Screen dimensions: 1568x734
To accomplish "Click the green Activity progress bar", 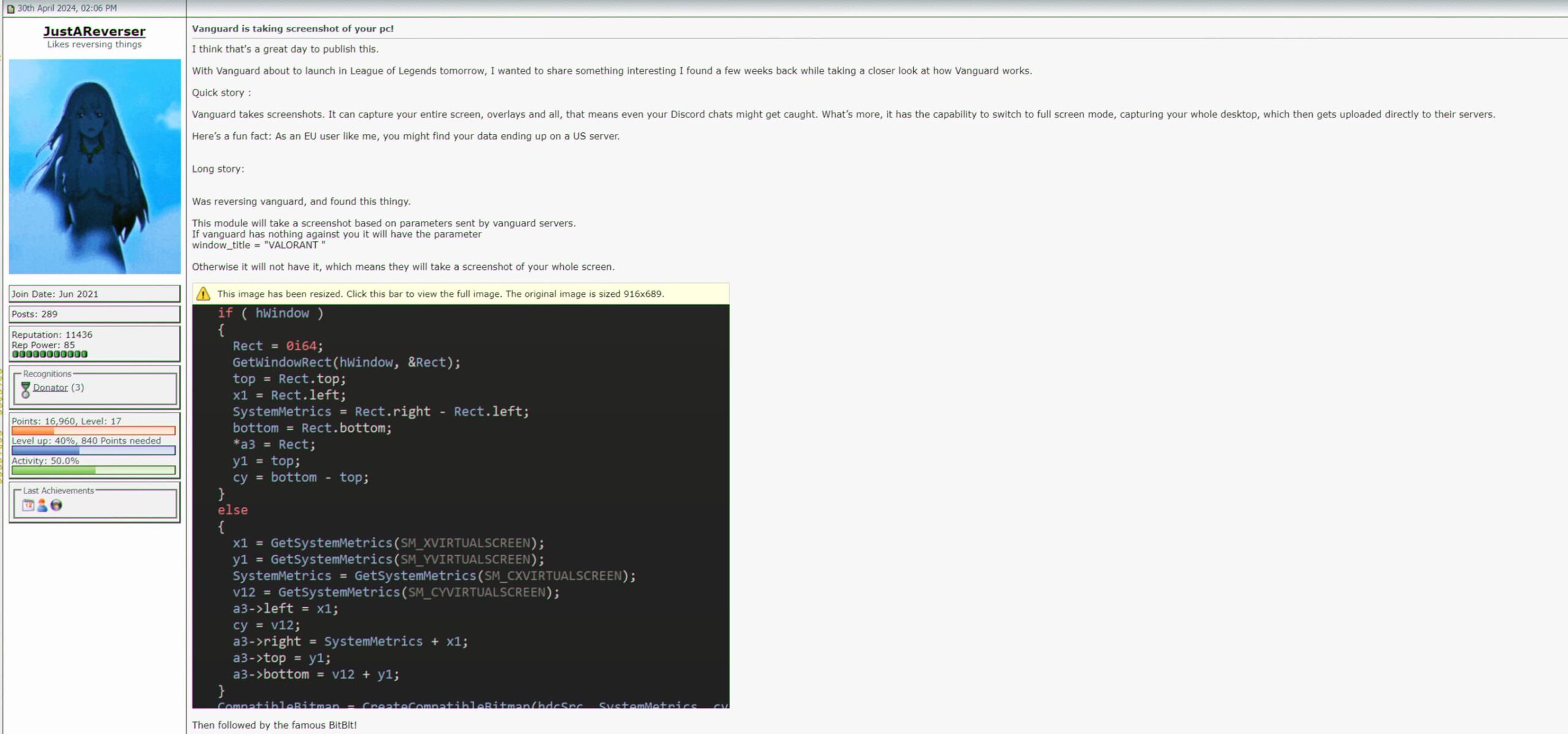I will 94,470.
